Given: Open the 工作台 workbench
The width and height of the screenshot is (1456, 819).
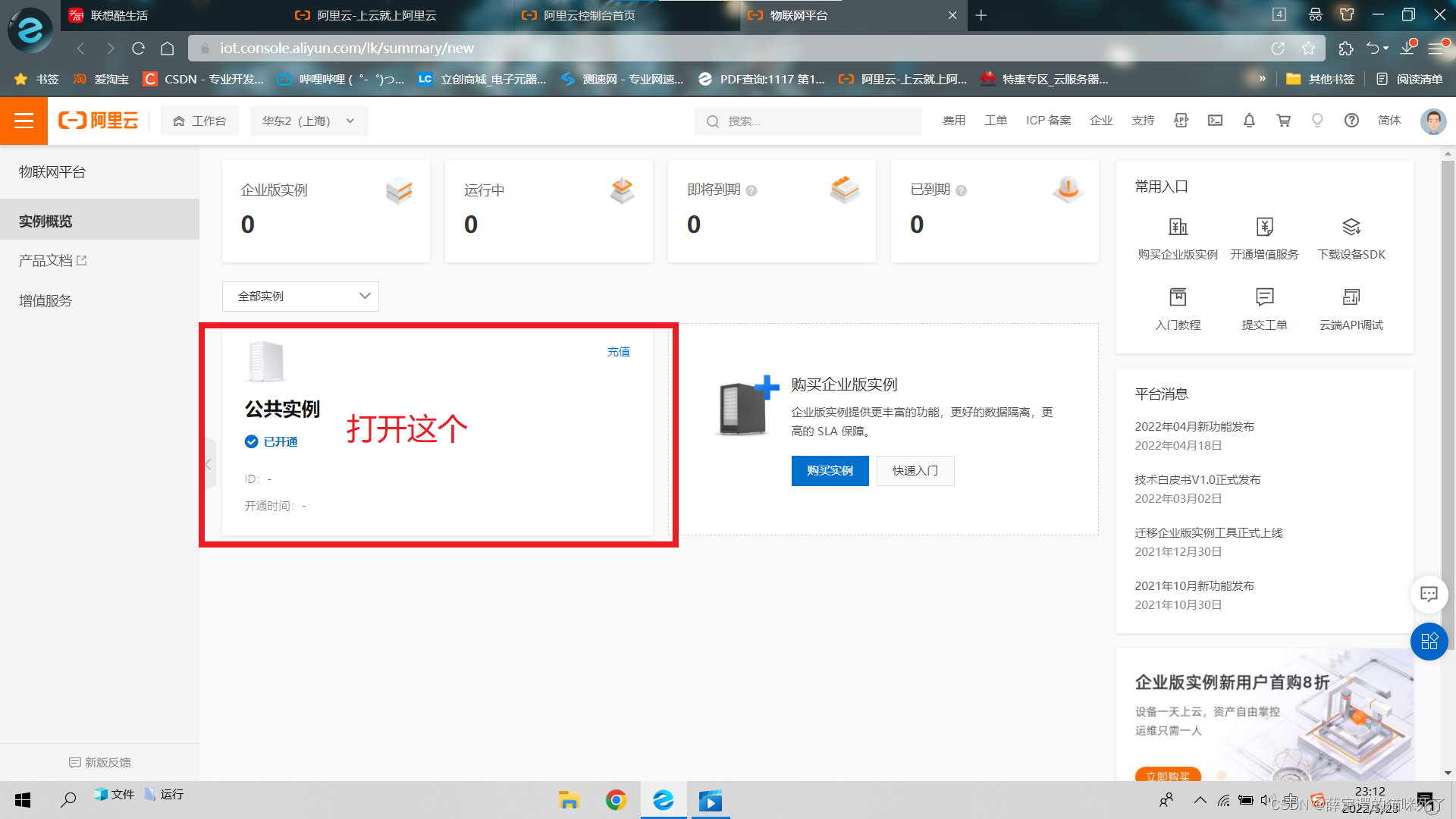Looking at the screenshot, I should [199, 121].
